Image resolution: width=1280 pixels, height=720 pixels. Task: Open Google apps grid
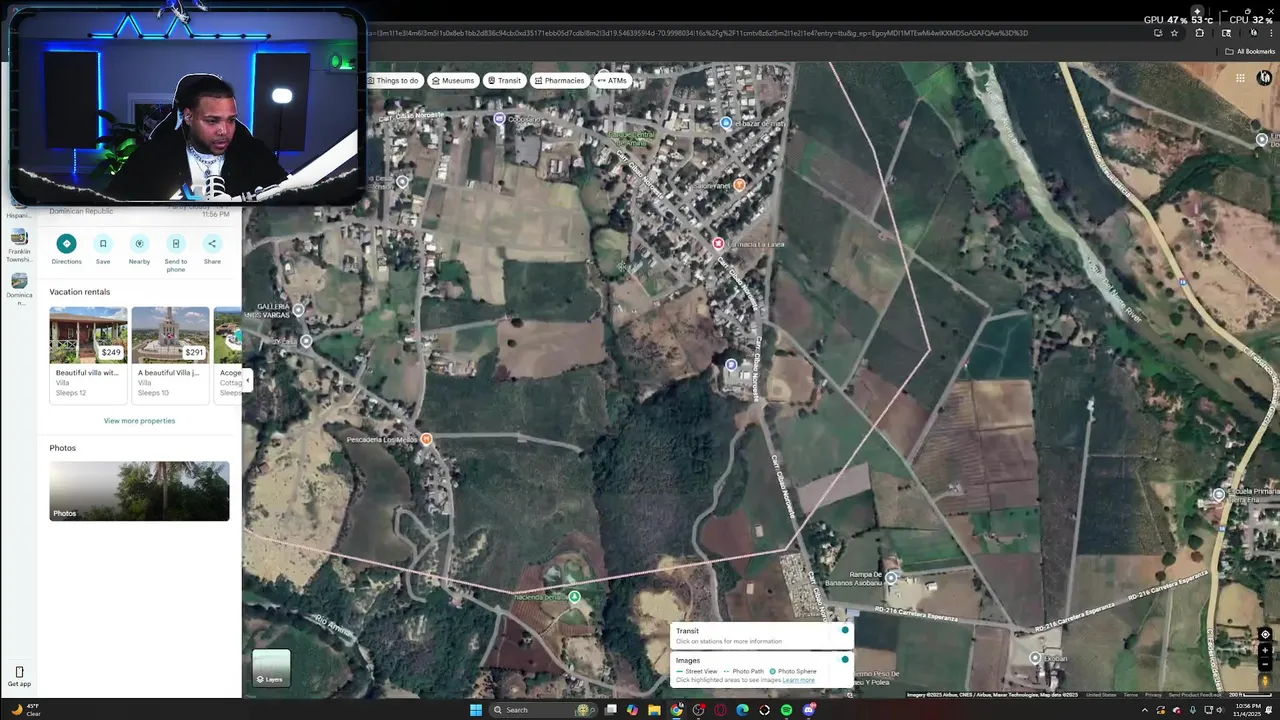1240,78
